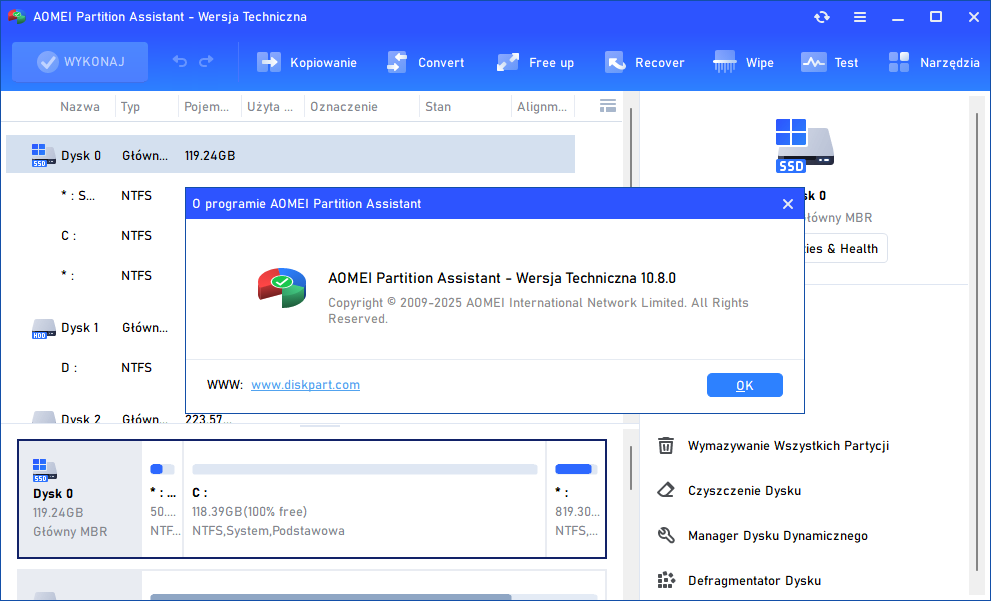Screen dimensions: 991x601
Task: Open the Kopiowanie menu
Action: (307, 63)
